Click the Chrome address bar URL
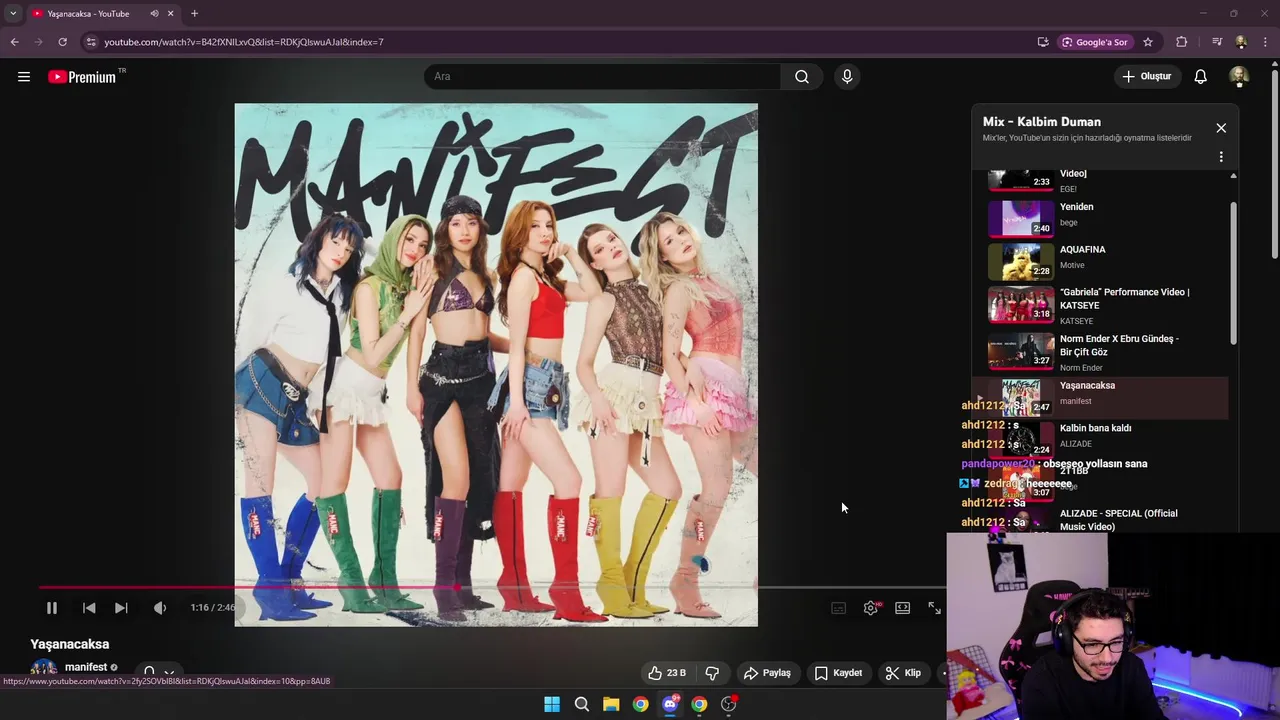The image size is (1280, 720). coord(244,42)
